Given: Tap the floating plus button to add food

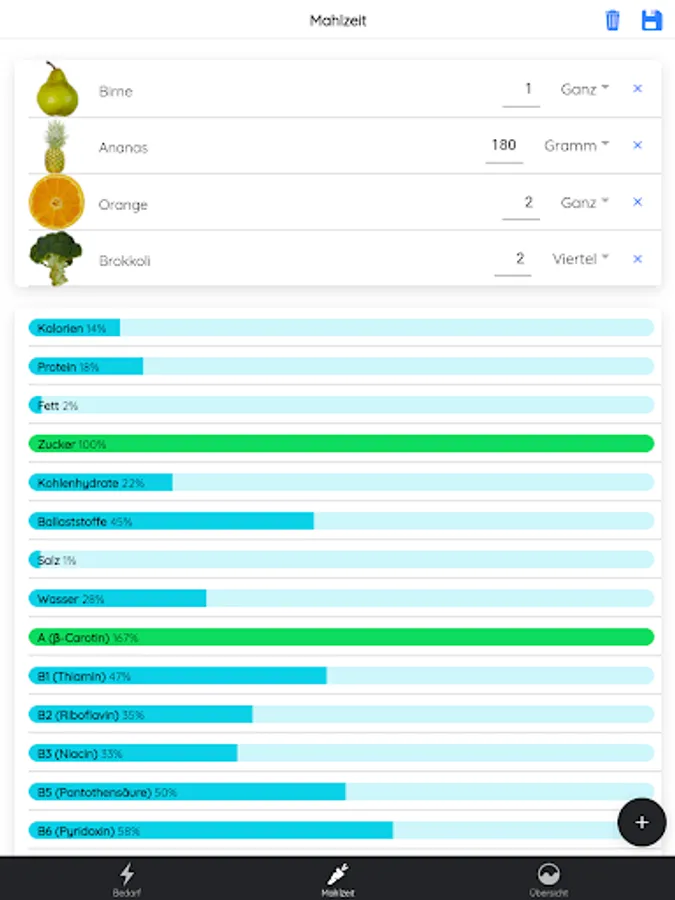Looking at the screenshot, I should point(641,822).
